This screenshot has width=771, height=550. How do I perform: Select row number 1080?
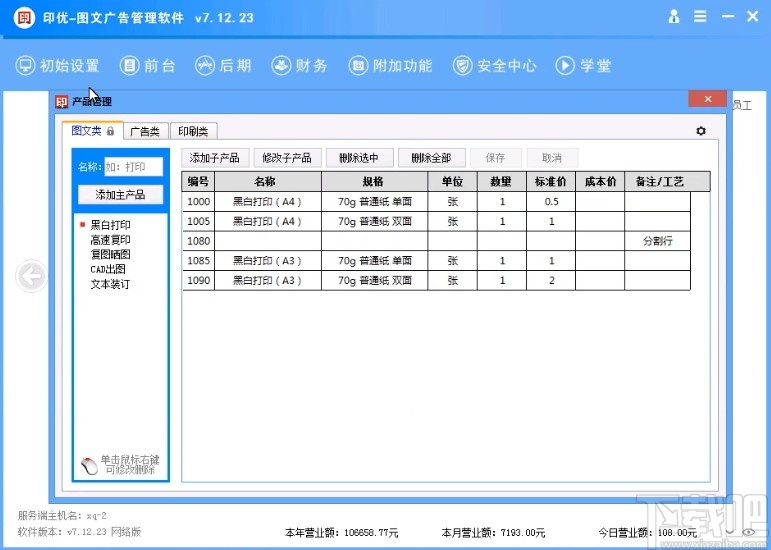pos(199,241)
